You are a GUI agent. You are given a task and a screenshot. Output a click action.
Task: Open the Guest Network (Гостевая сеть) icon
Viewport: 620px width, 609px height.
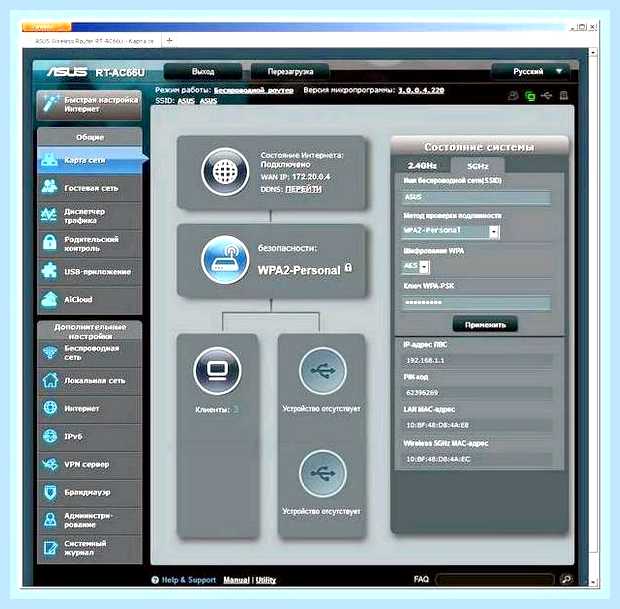click(50, 188)
